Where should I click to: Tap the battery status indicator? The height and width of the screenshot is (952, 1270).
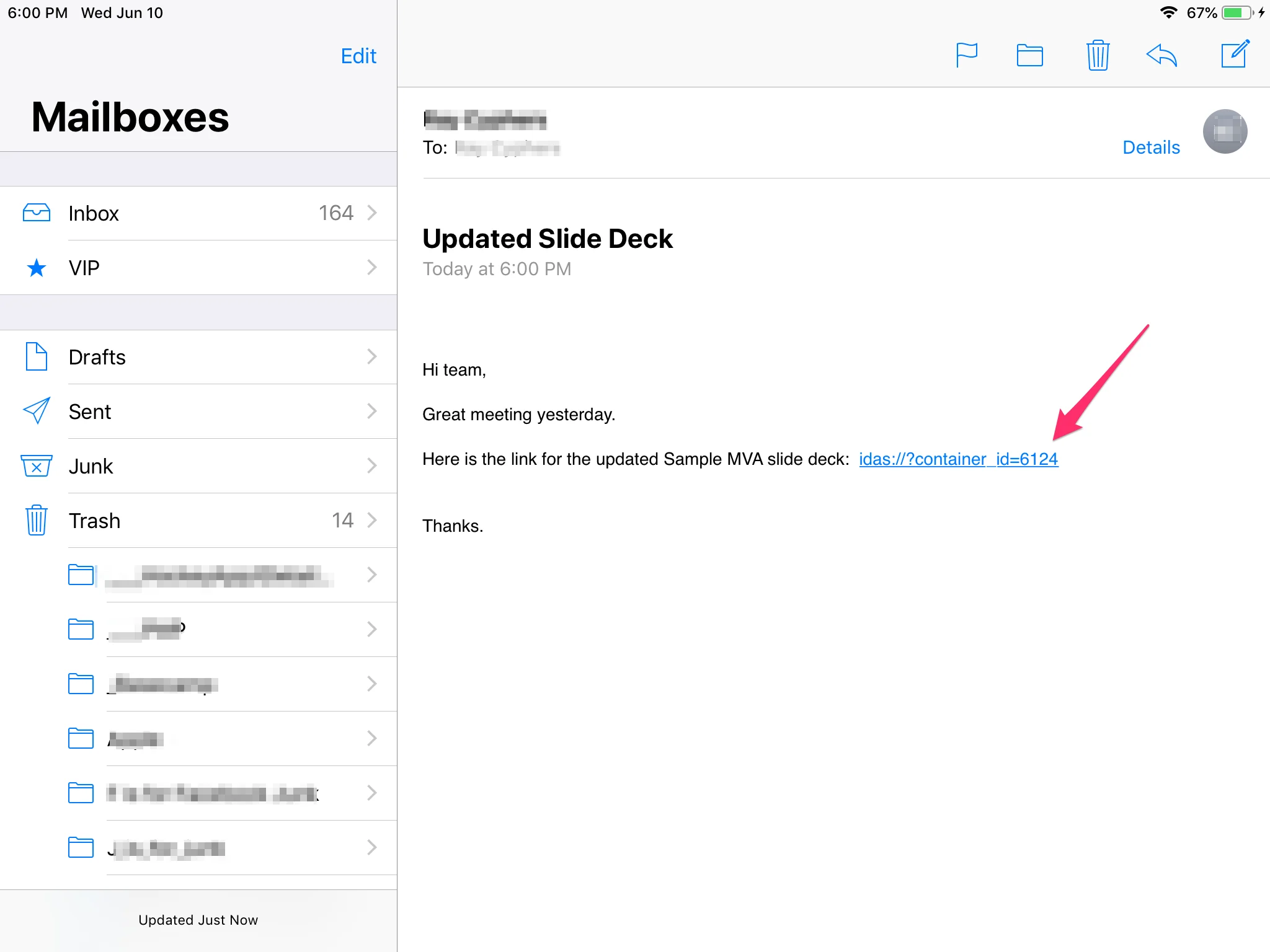1237,13
